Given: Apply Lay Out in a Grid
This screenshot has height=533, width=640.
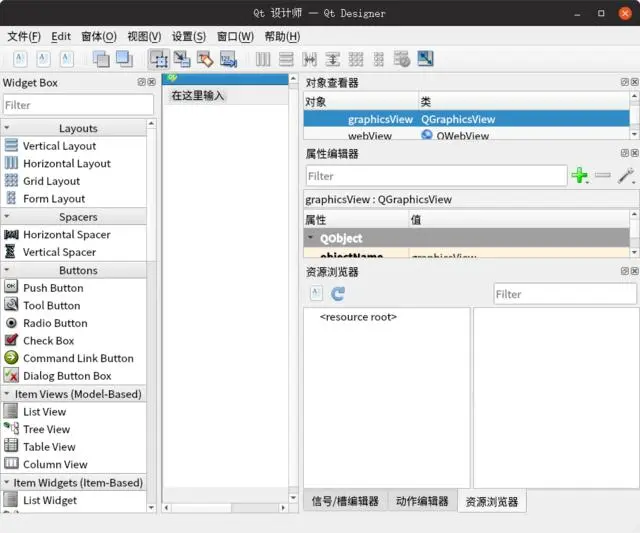Looking at the screenshot, I should pyautogui.click(x=356, y=59).
